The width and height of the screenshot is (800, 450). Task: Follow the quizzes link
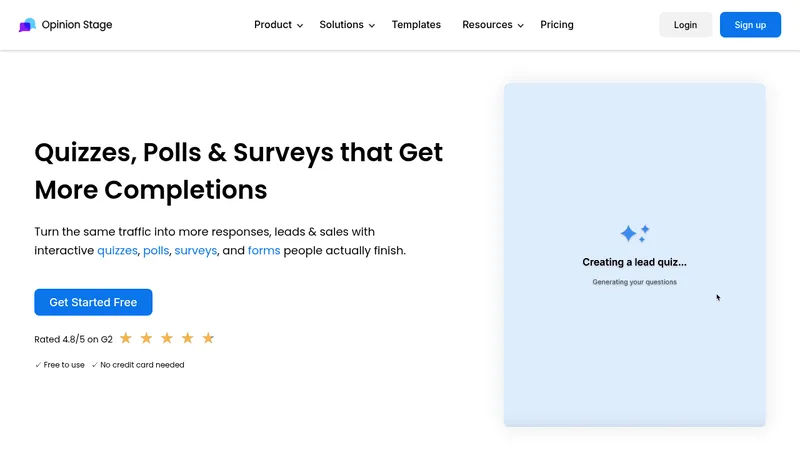117,251
